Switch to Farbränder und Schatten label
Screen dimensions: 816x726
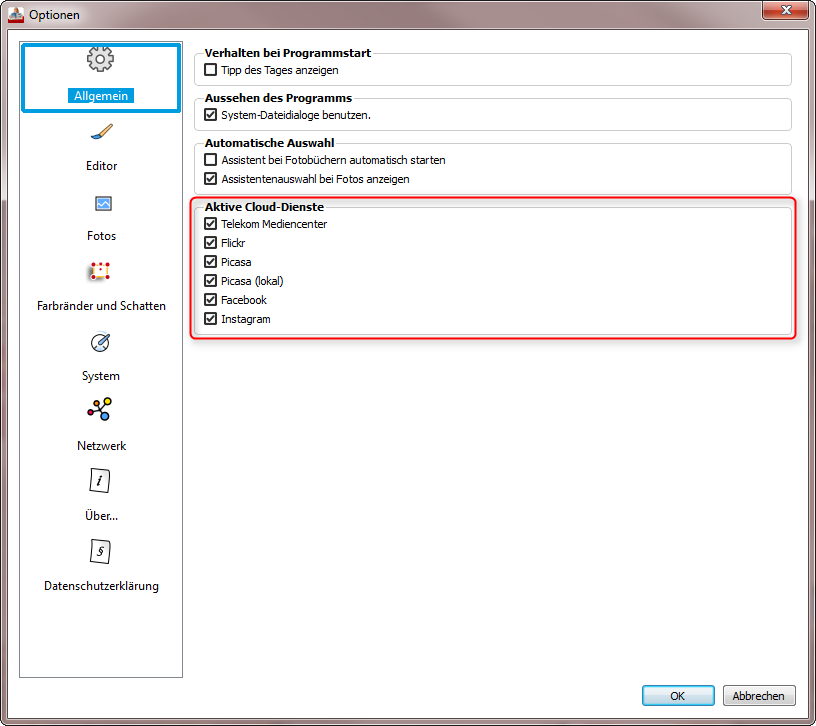coord(101,305)
